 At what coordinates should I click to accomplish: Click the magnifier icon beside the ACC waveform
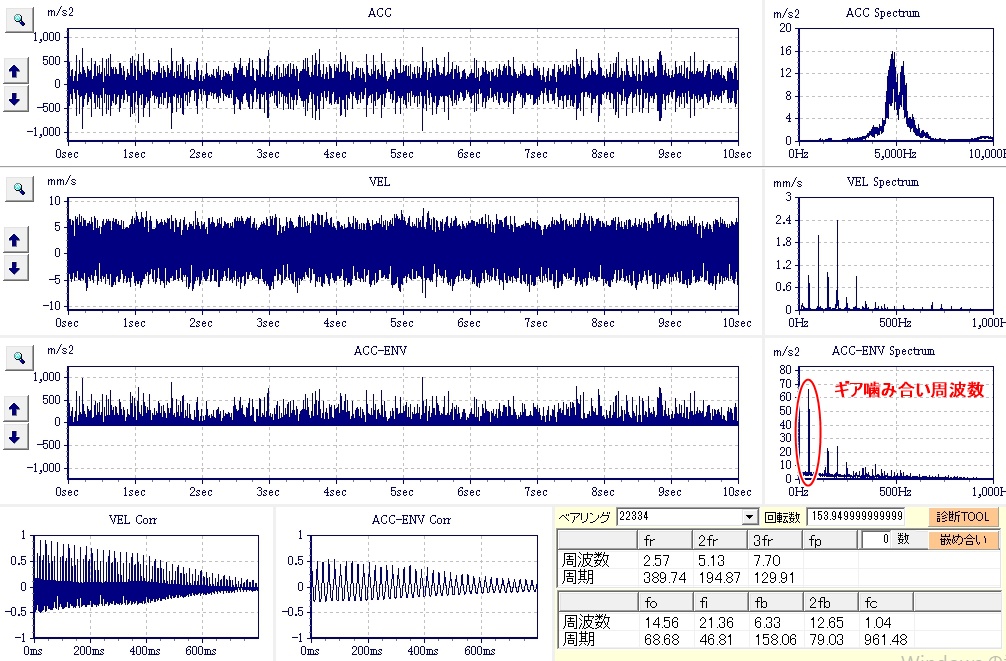coord(19,19)
